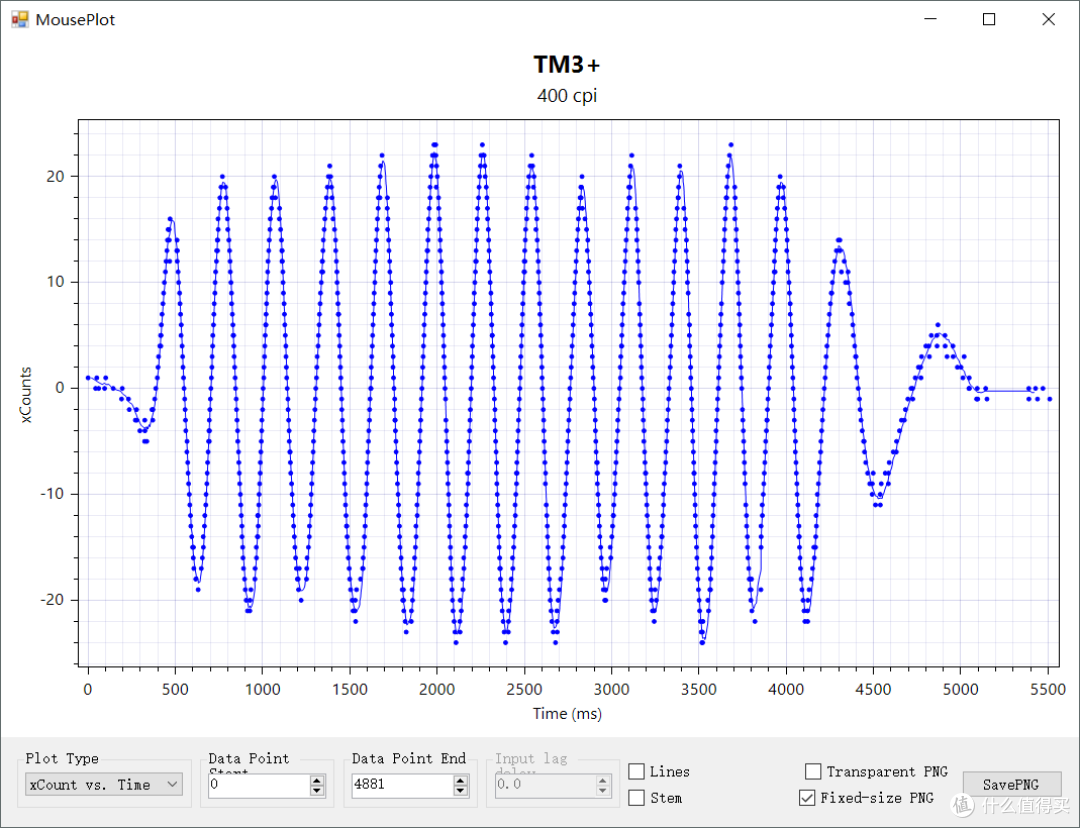Decrease Data Point Start with down arrow
1080x828 pixels.
point(317,791)
